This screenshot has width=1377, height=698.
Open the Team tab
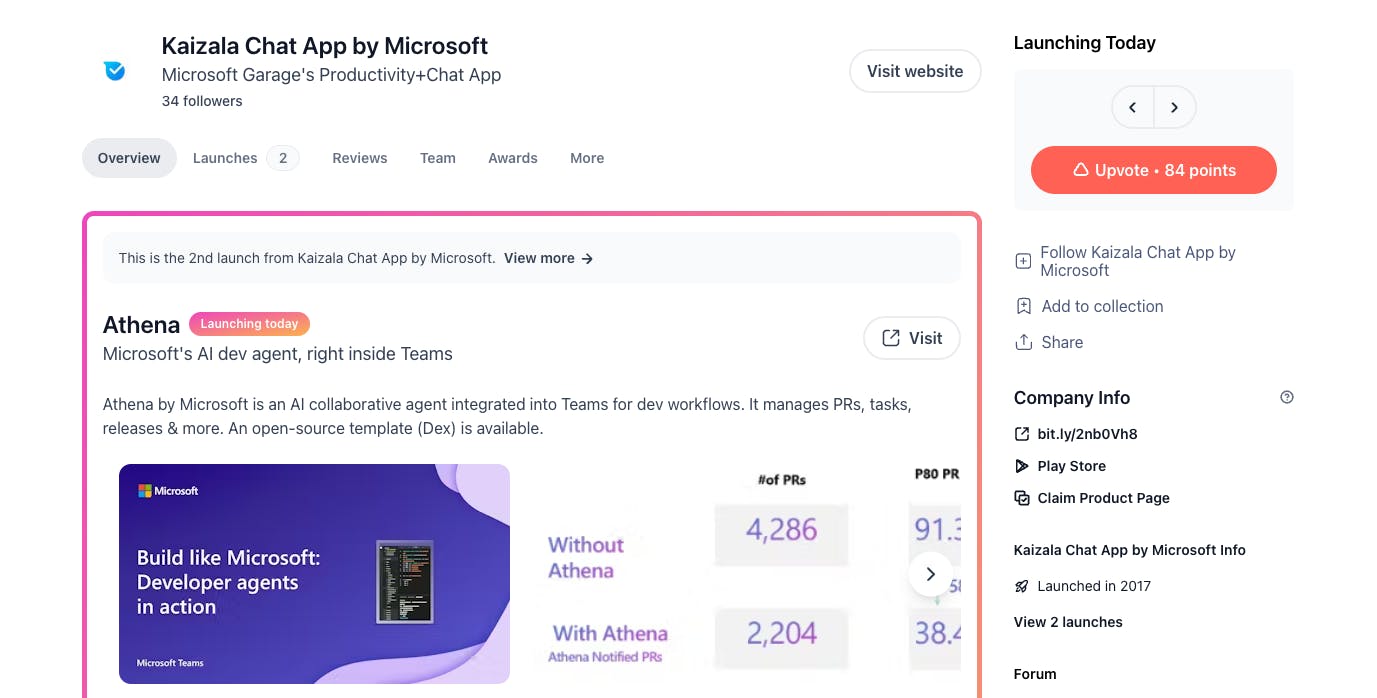pyautogui.click(x=438, y=158)
